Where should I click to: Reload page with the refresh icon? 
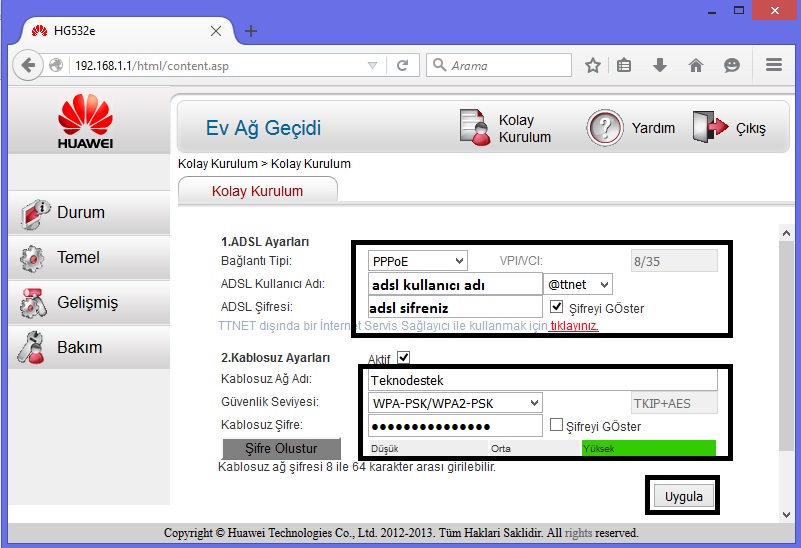(x=403, y=65)
